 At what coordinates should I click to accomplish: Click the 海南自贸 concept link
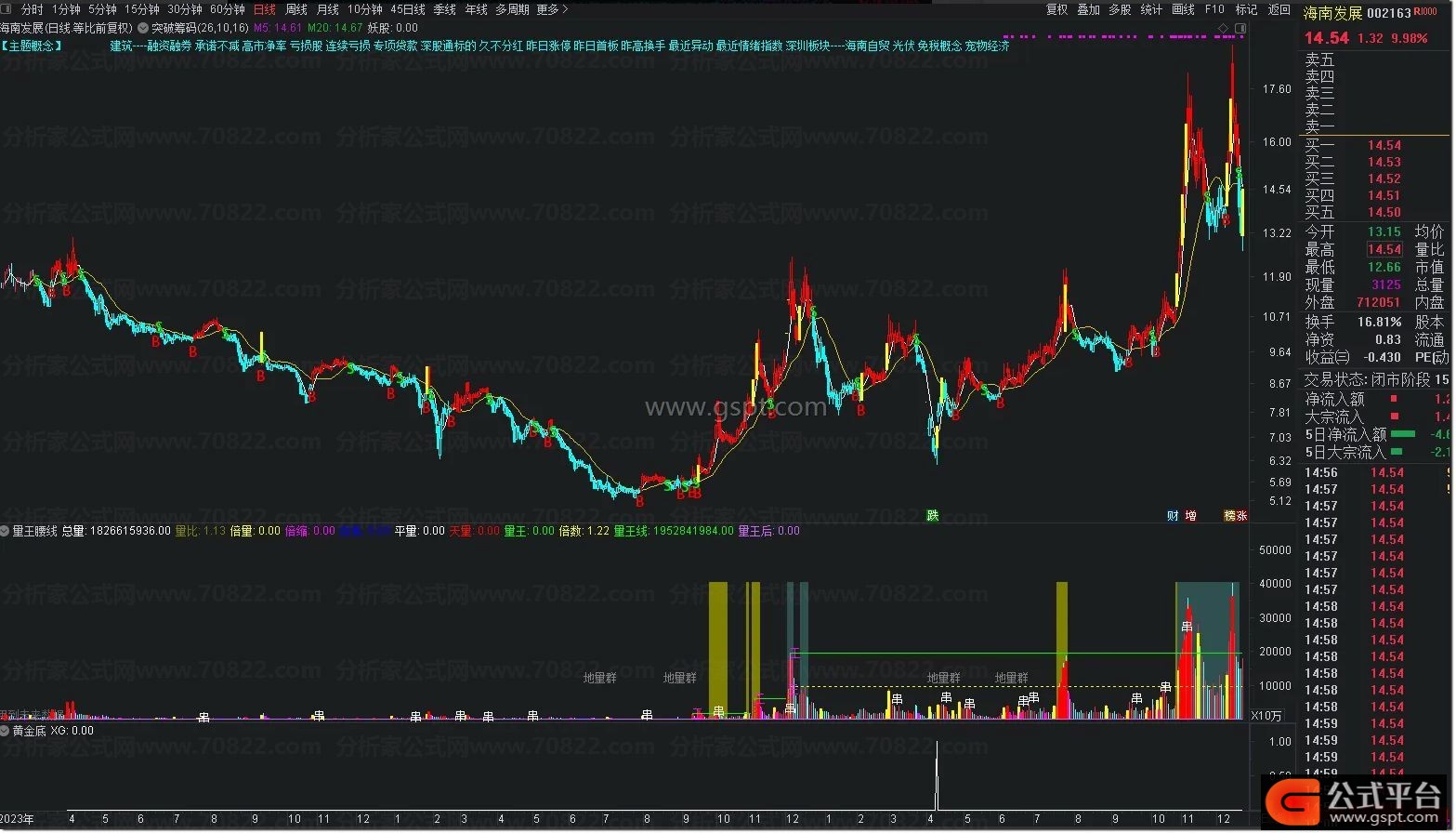click(x=867, y=46)
